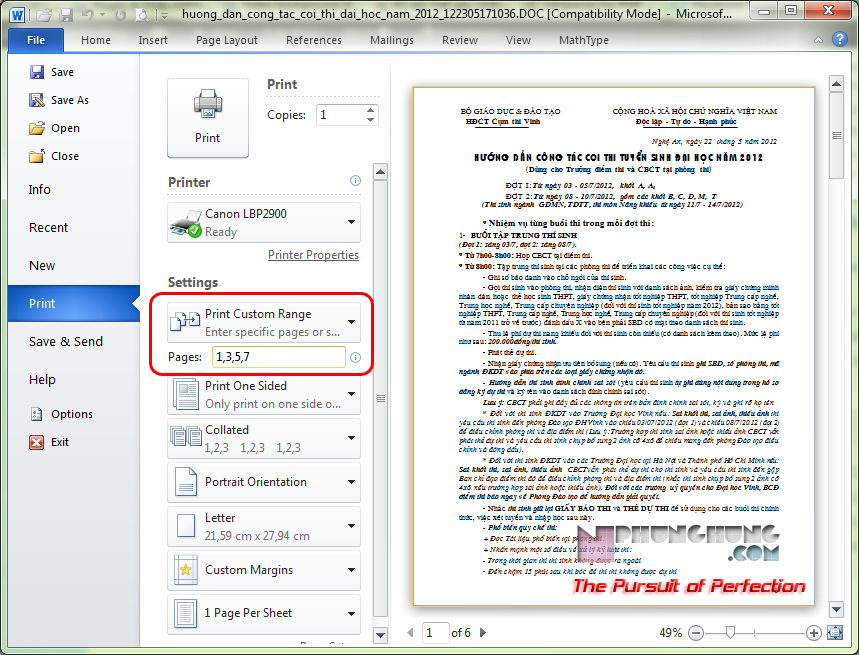Click the zoom to page icon
The width and height of the screenshot is (859, 655).
coord(838,633)
